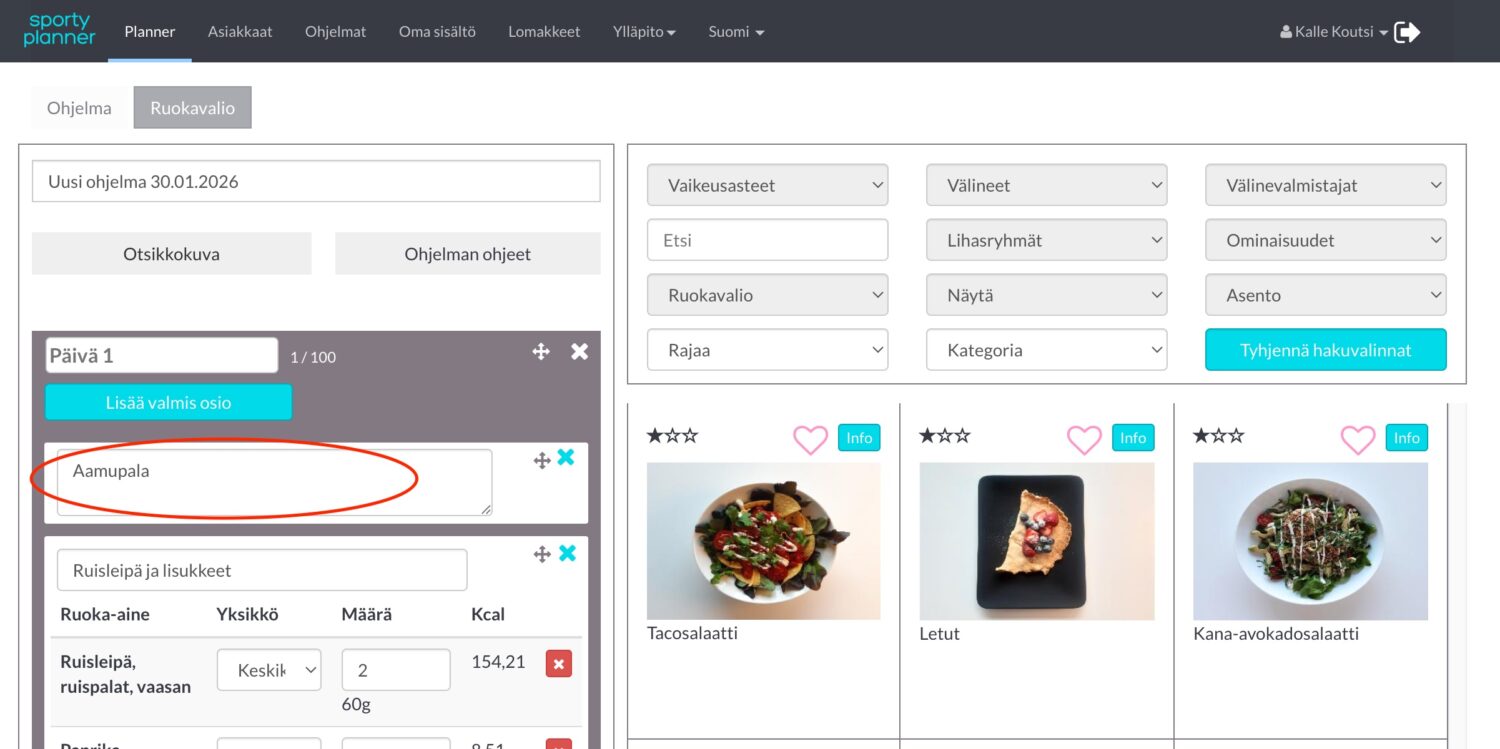Click the Etsi search field
The image size is (1500, 749).
pos(767,240)
